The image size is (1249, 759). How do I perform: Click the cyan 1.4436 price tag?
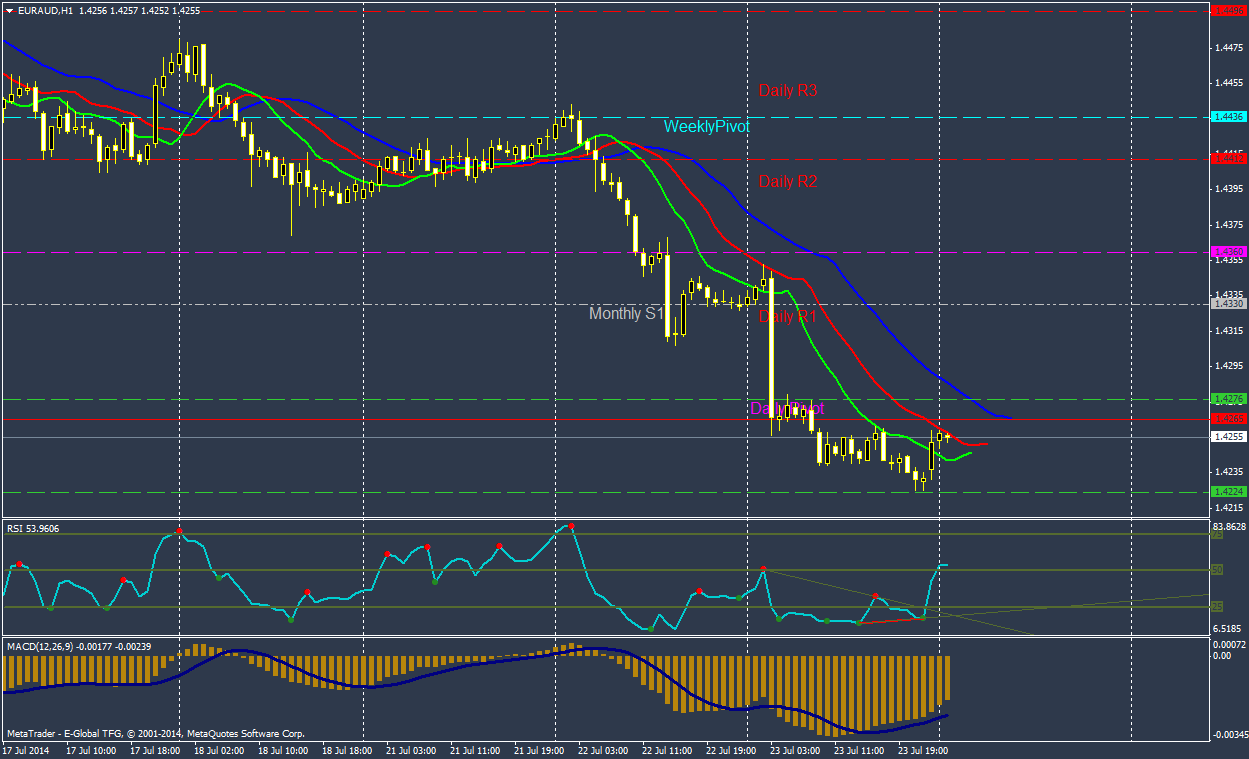1227,117
